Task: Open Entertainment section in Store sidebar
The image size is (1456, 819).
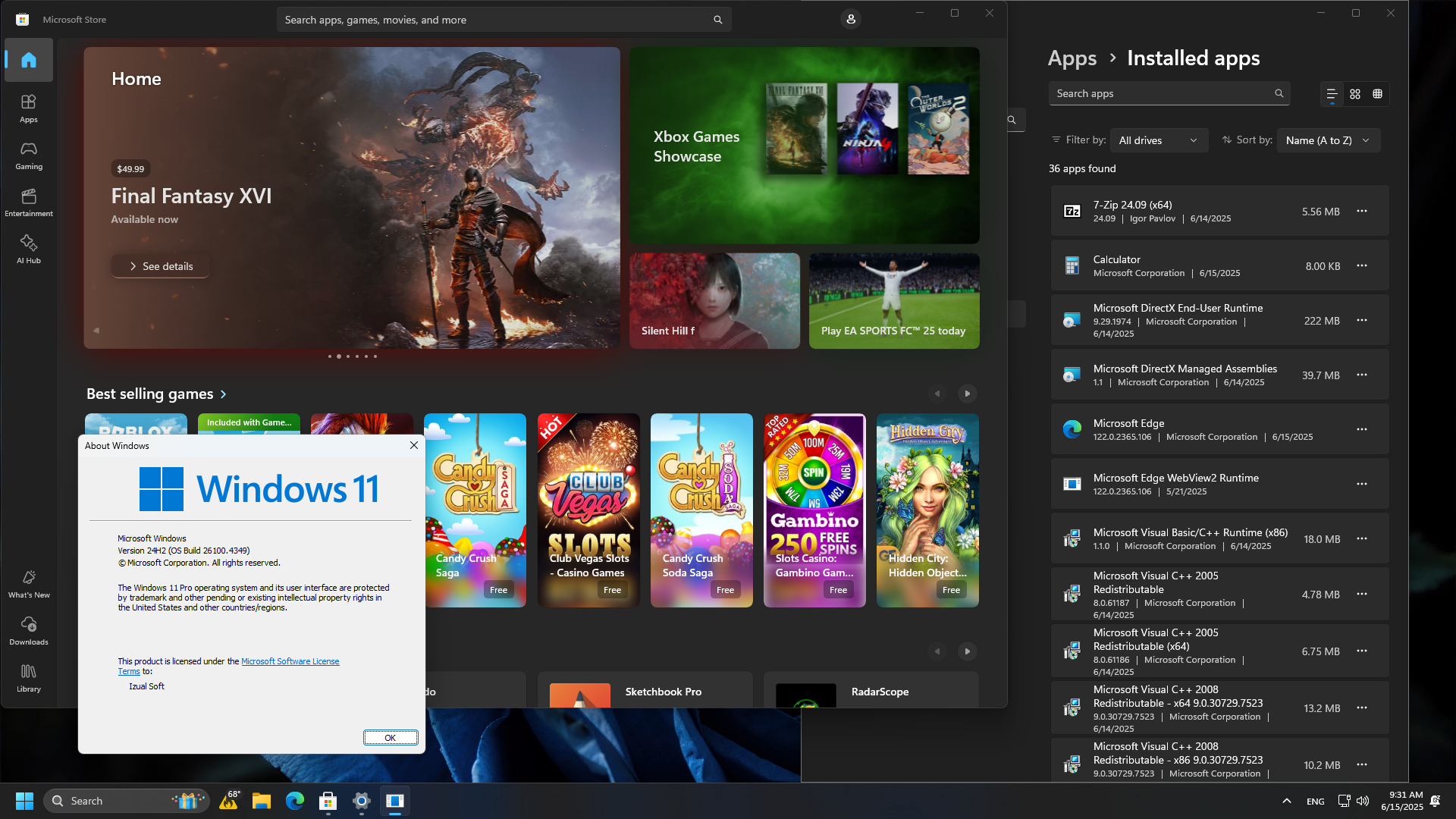Action: click(29, 202)
